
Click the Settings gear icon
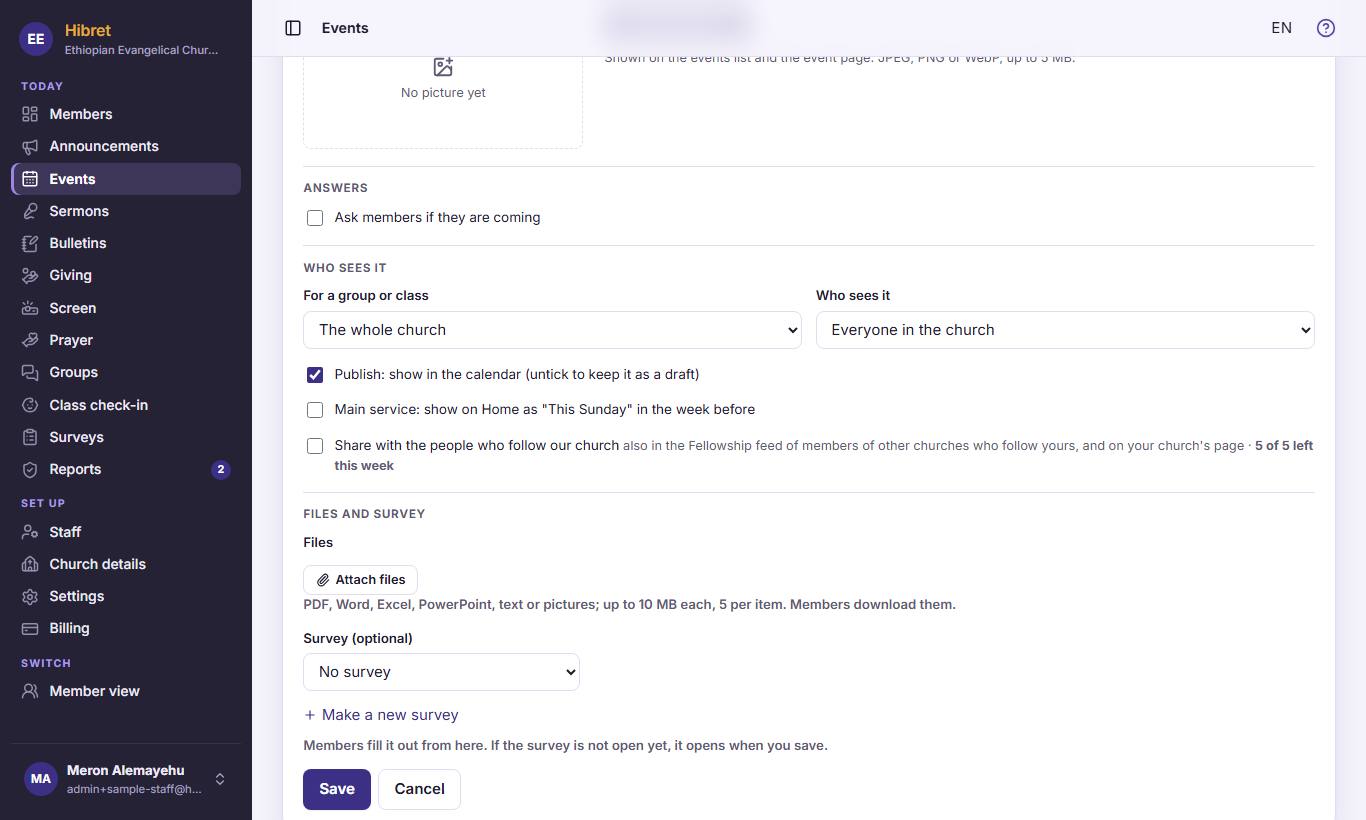click(30, 596)
